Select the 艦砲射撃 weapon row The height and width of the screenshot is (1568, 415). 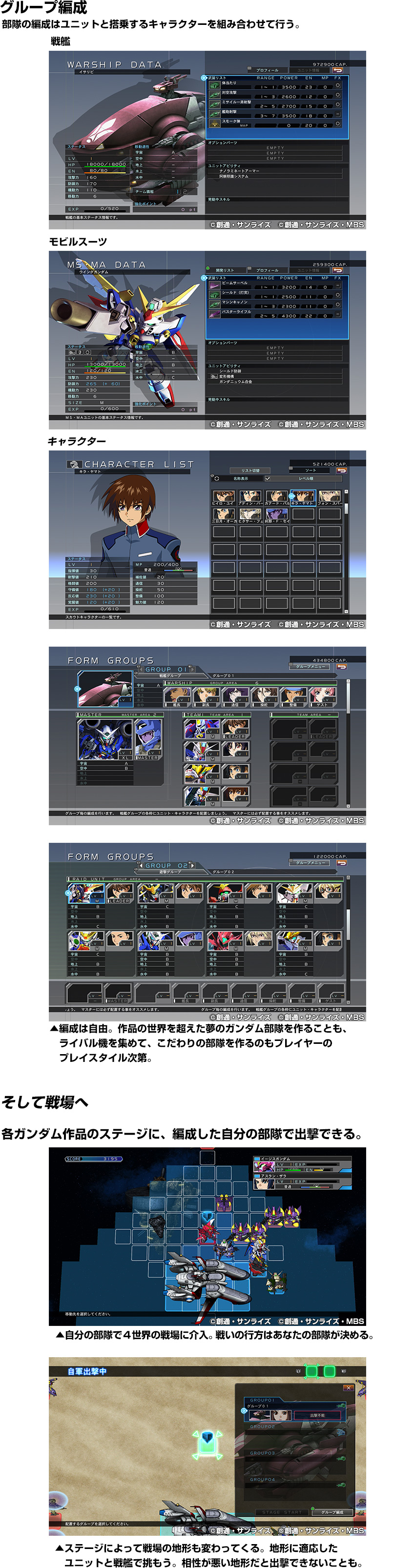point(275,114)
